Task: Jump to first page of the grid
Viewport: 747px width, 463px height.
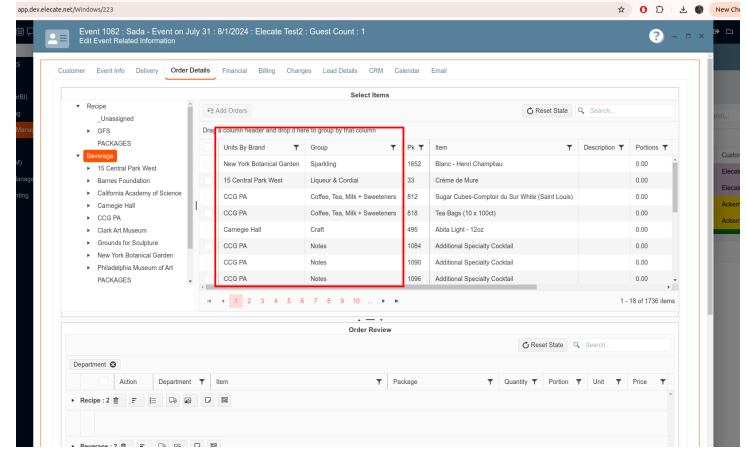Action: [209, 300]
